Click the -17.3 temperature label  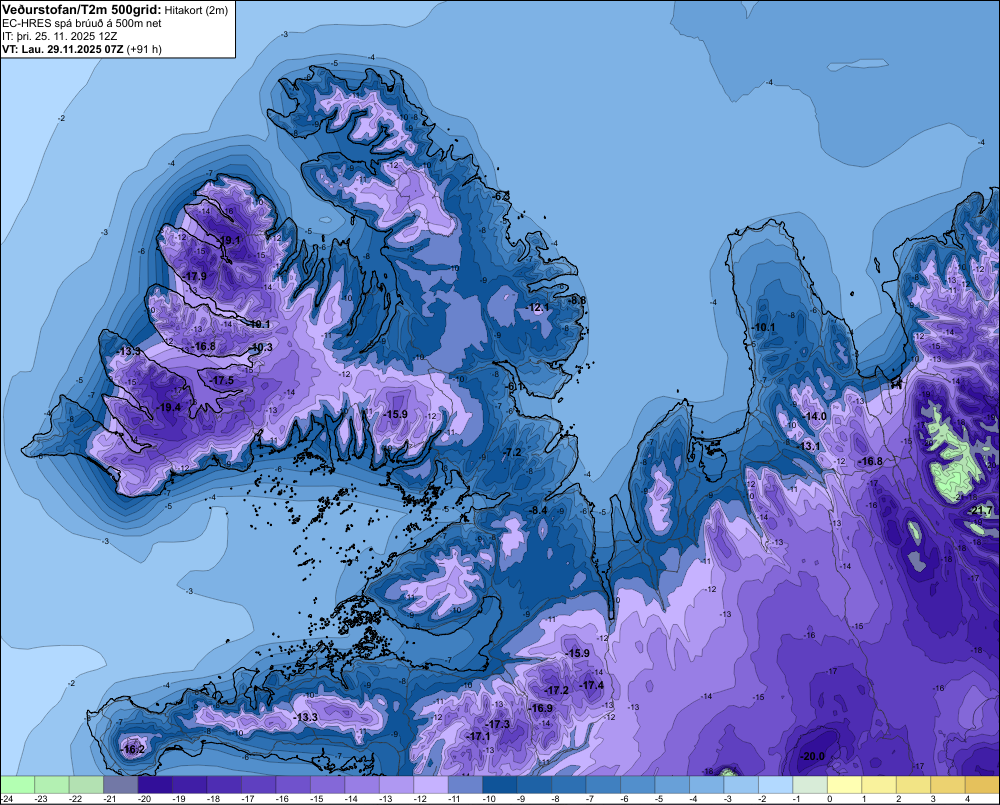[498, 724]
